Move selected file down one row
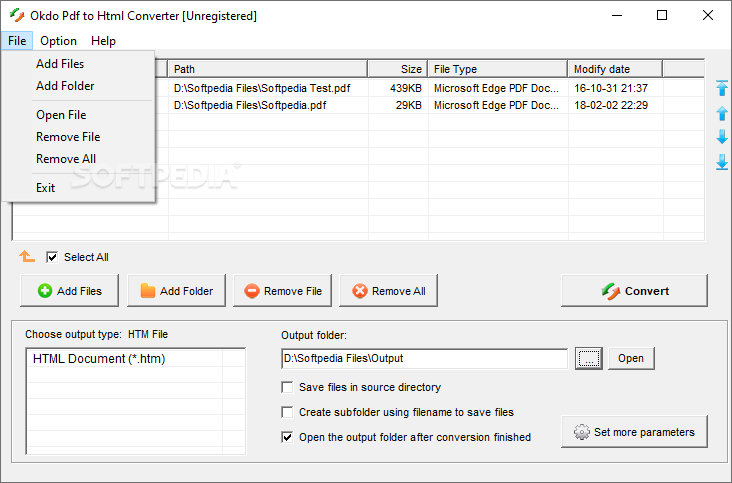 [722, 137]
